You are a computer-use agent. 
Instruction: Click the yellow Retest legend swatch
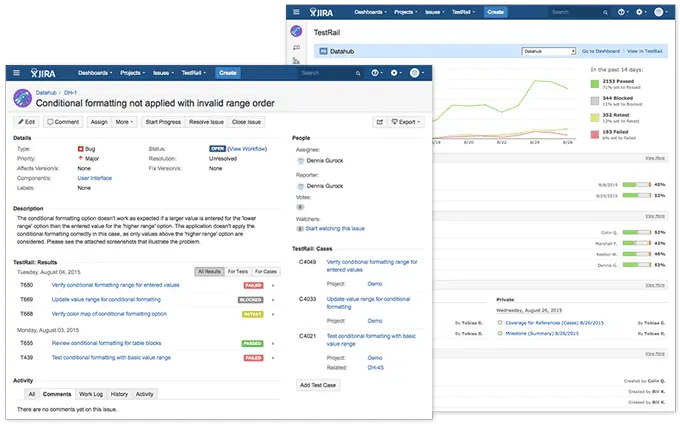tap(595, 118)
